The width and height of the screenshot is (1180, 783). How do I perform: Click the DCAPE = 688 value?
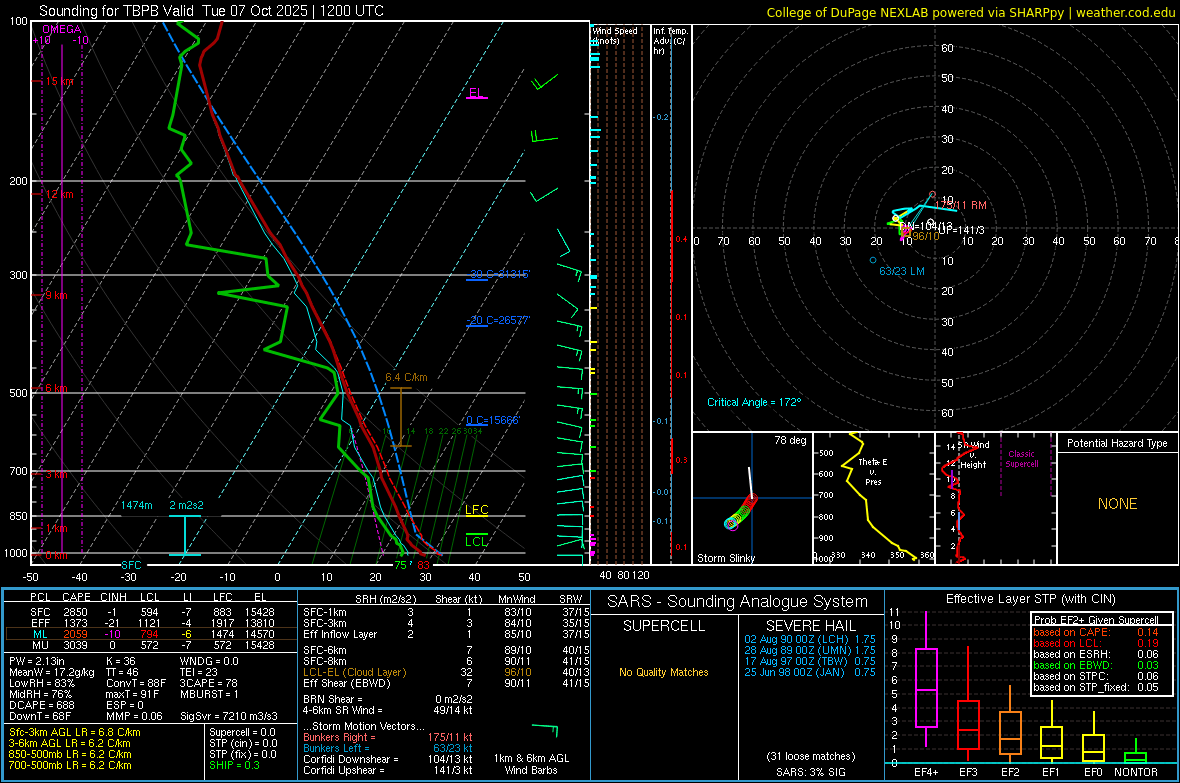coord(41,705)
